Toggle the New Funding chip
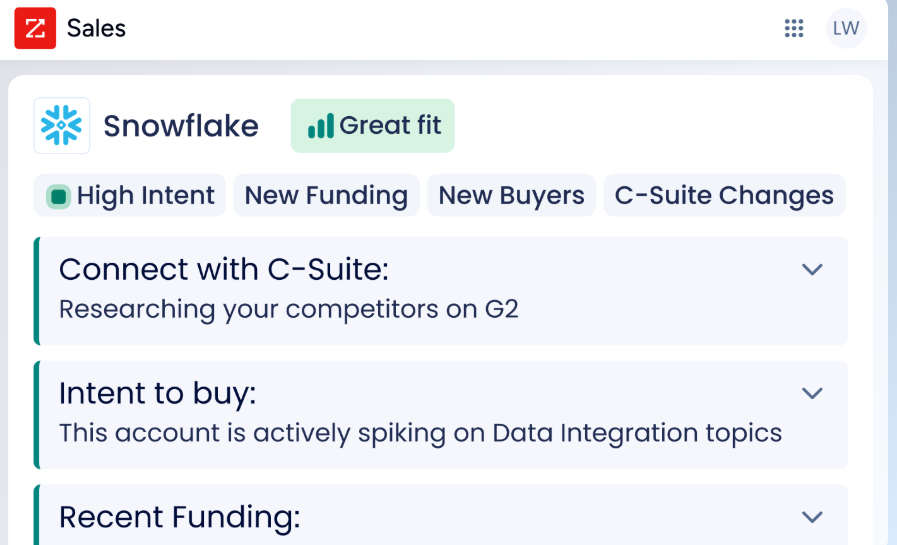 pyautogui.click(x=326, y=196)
